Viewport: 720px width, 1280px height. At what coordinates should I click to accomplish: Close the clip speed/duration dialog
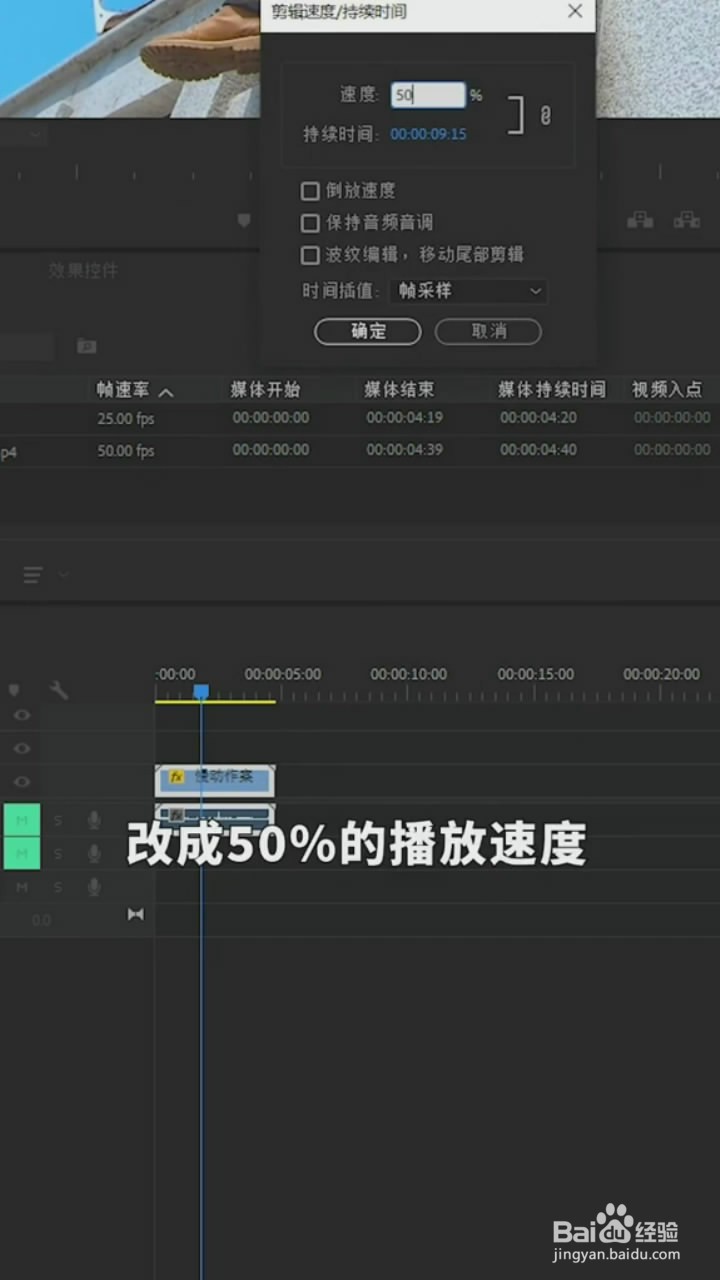click(x=575, y=11)
